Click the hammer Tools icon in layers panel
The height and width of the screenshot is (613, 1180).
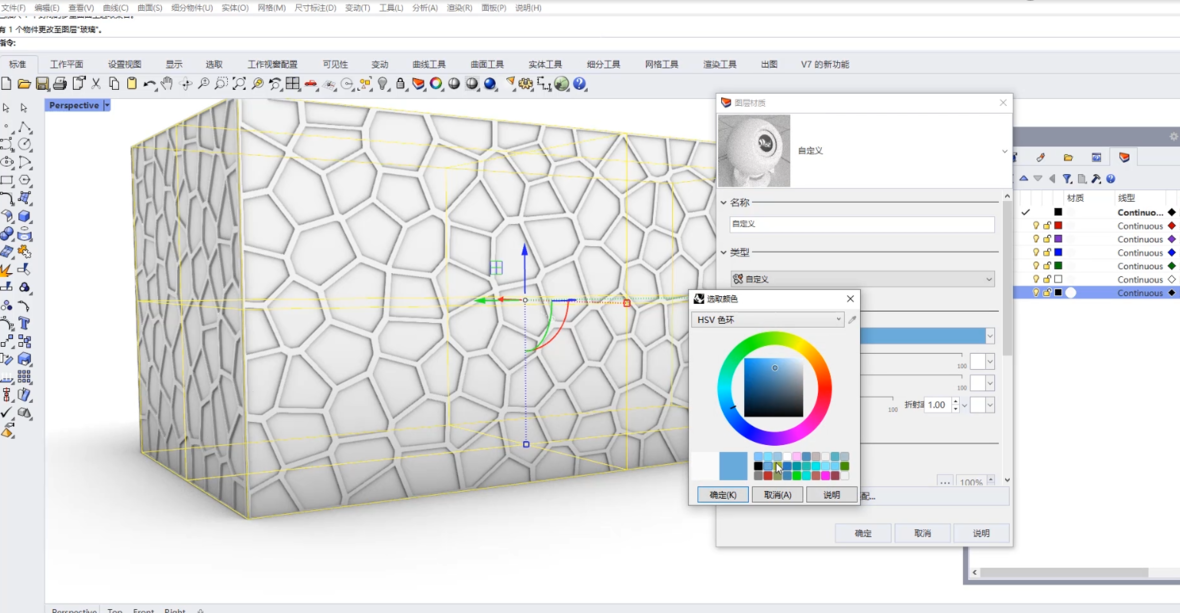[1096, 179]
